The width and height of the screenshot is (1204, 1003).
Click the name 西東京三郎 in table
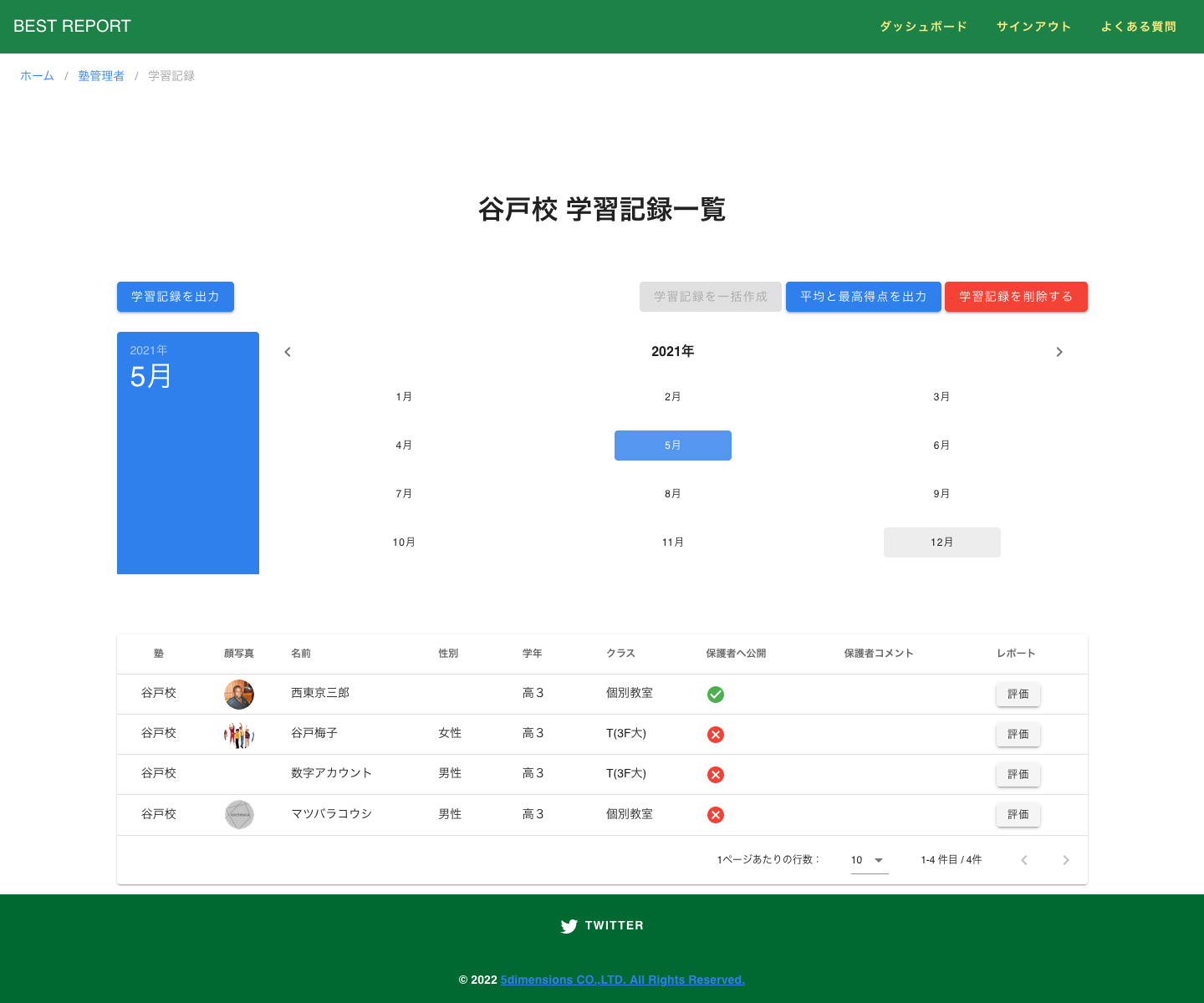click(x=320, y=693)
